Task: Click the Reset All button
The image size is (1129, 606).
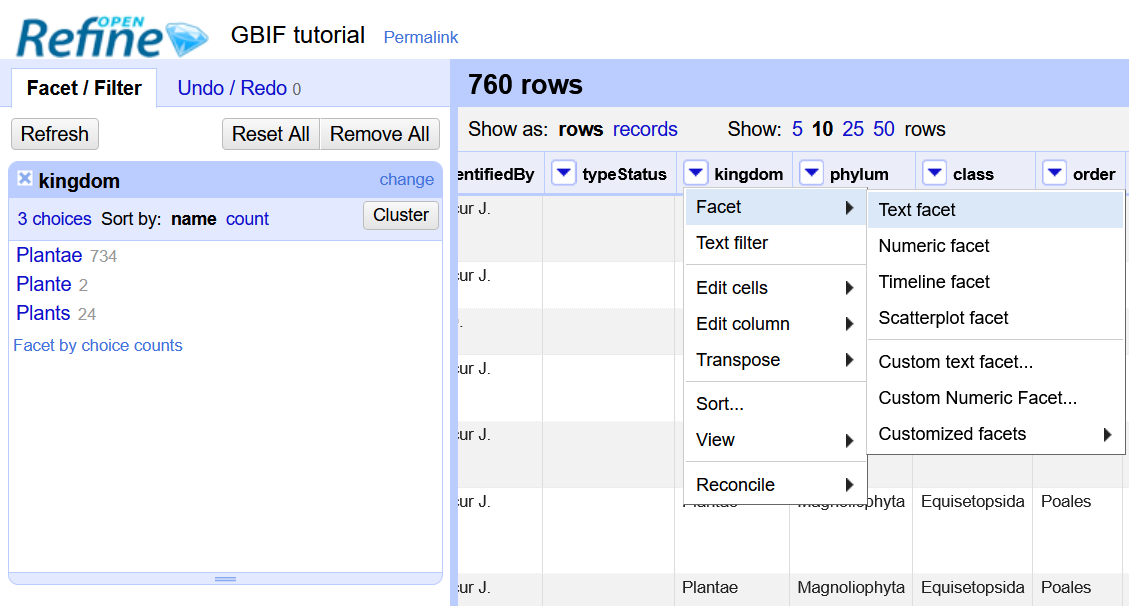Action: pos(271,134)
